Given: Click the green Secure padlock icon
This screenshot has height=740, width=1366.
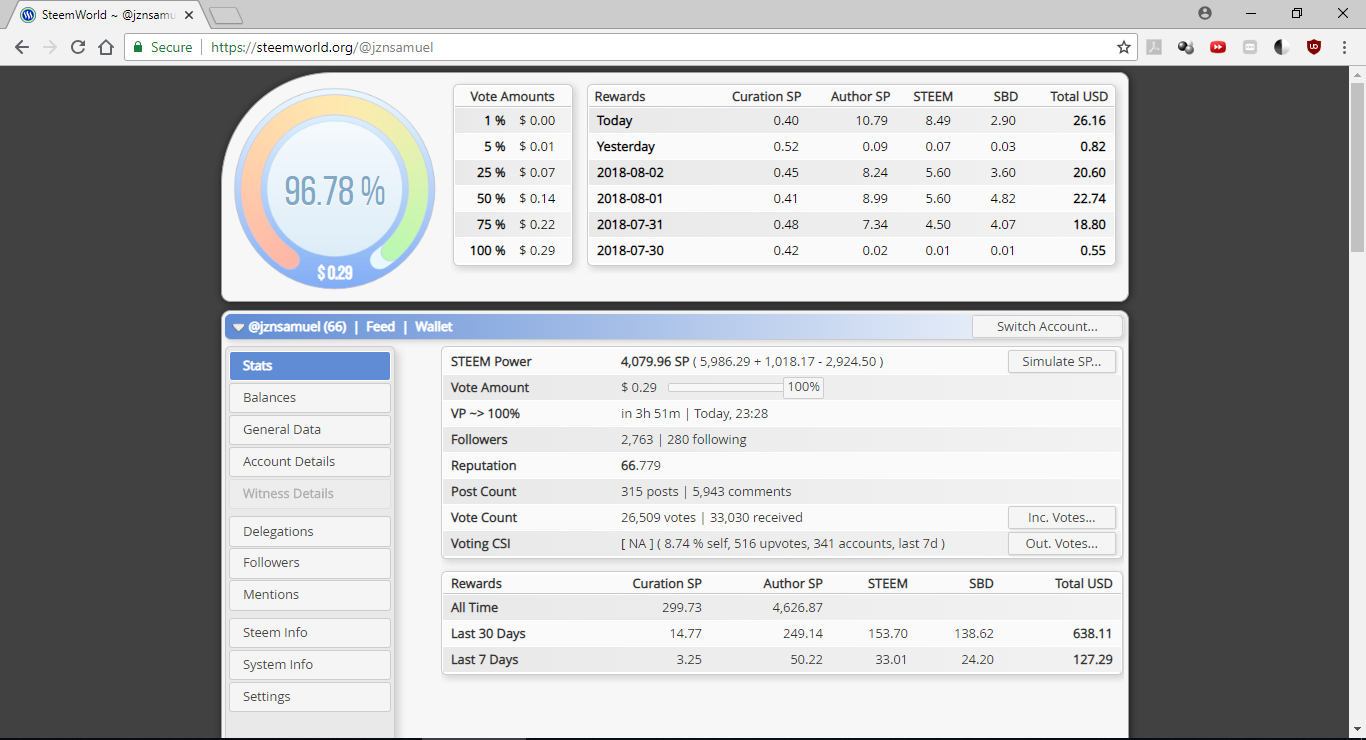Looking at the screenshot, I should pyautogui.click(x=138, y=47).
